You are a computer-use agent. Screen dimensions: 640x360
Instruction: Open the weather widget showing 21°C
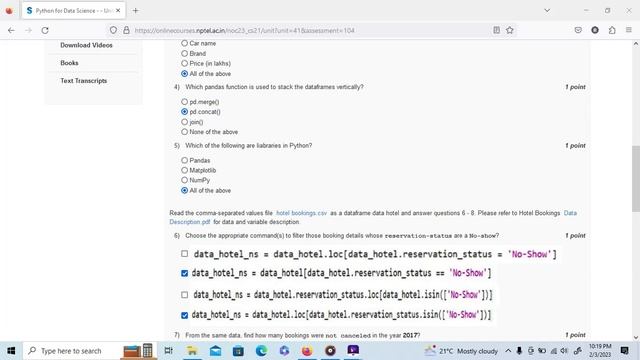point(461,351)
